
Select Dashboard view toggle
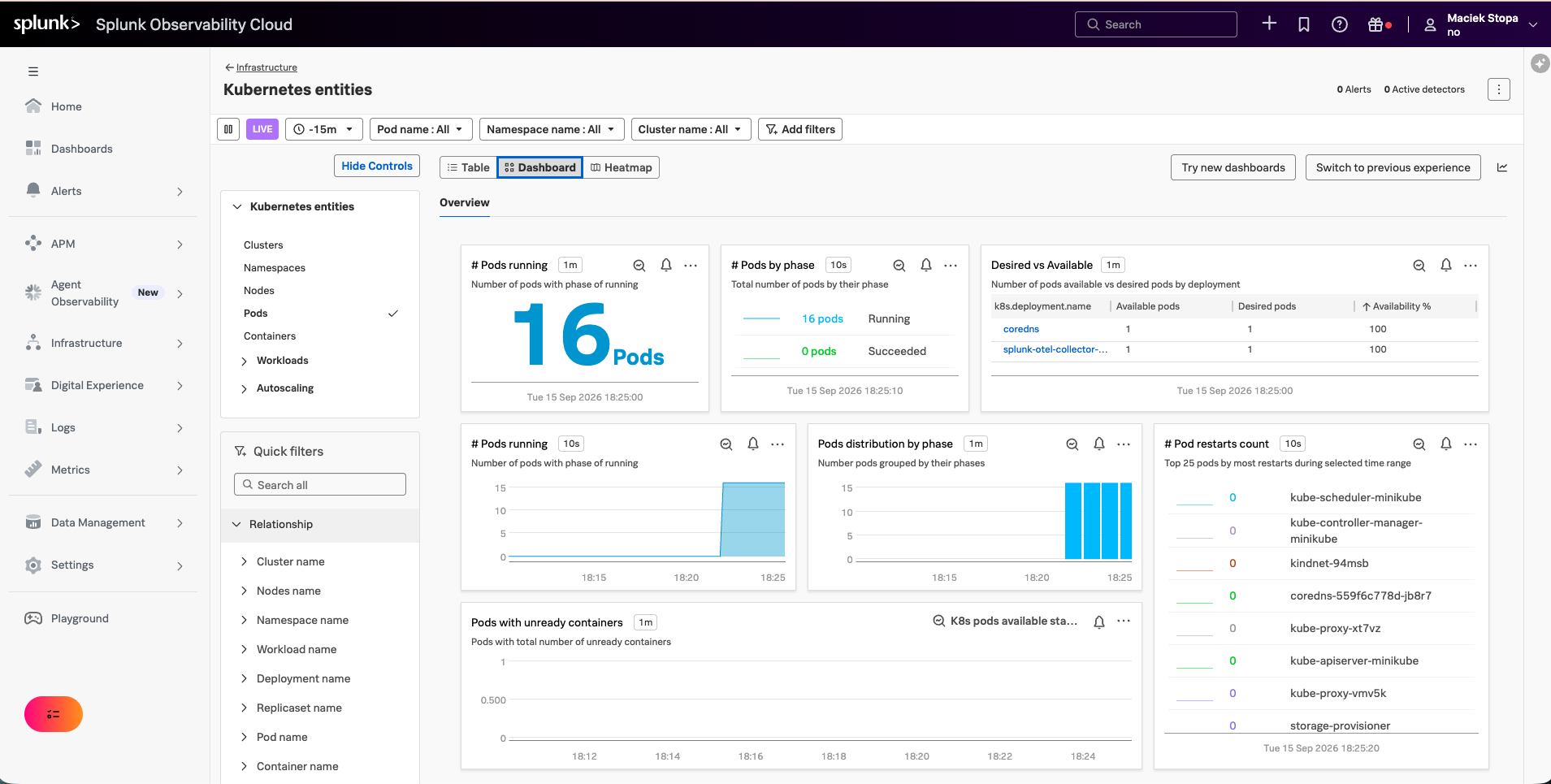539,167
